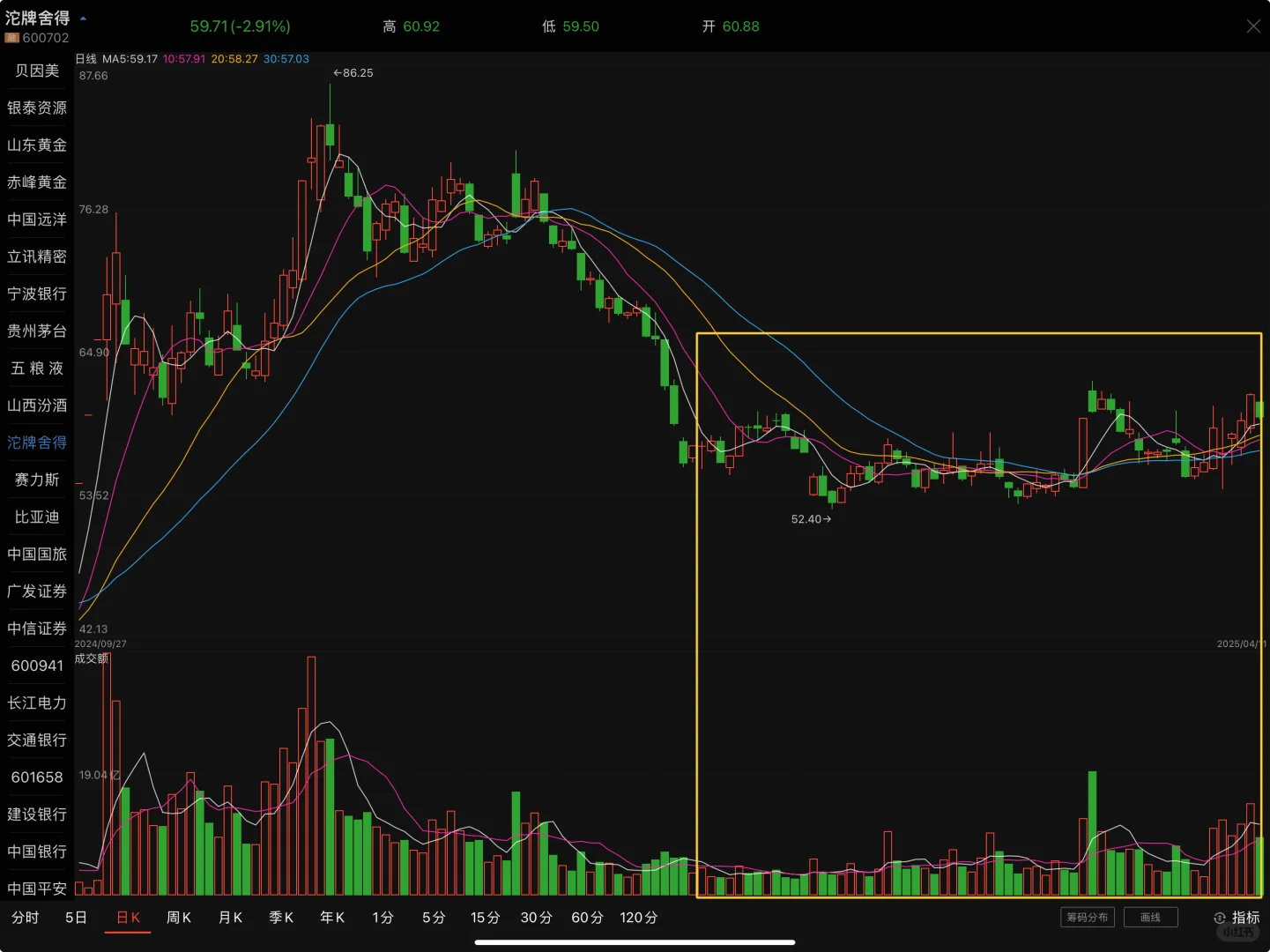Click the 成交额 turnover label
This screenshot has height=952, width=1270.
(x=91, y=658)
